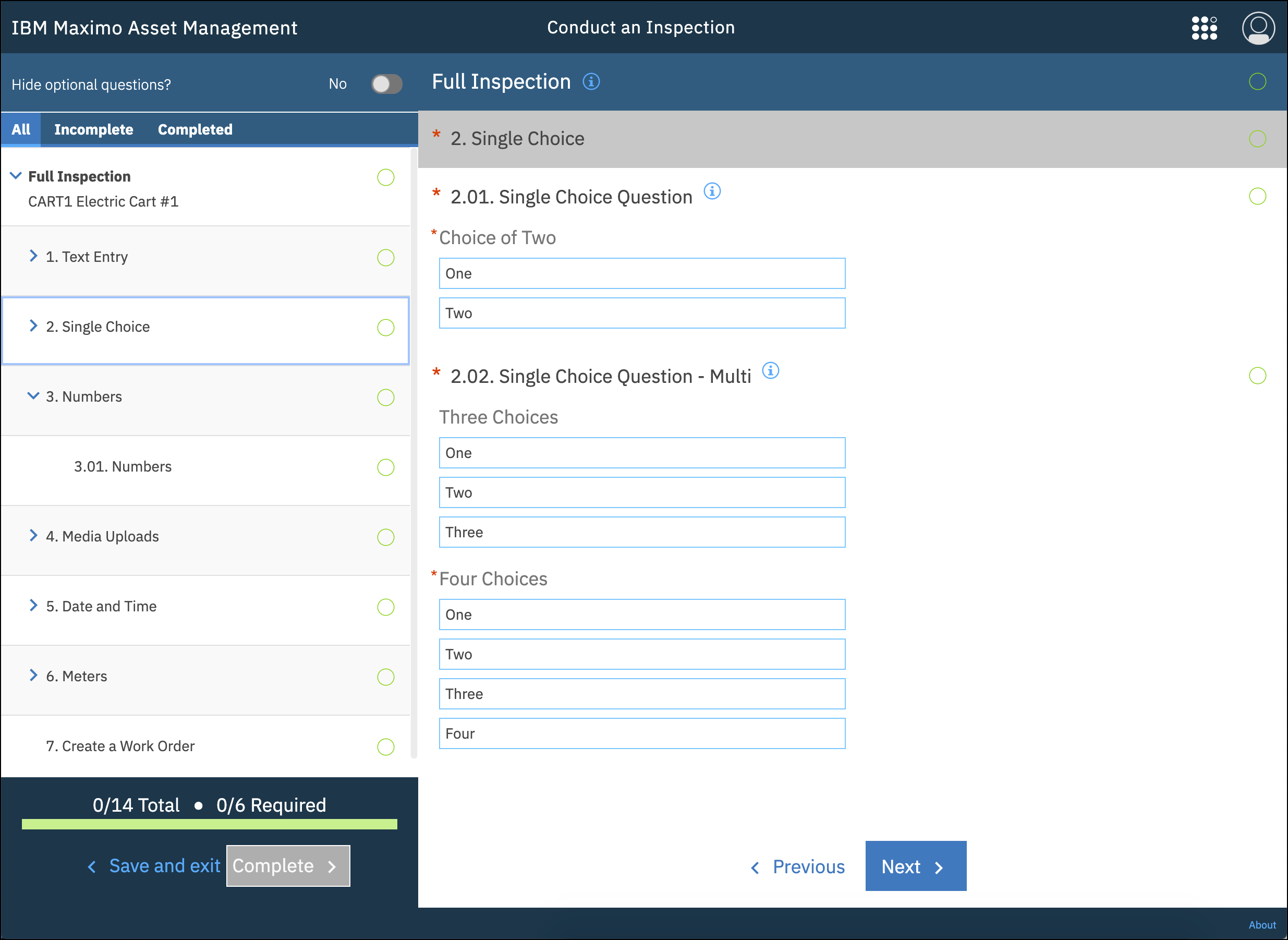Click the green inspection progress bar
Screen dimensions: 1288x940
(209, 825)
